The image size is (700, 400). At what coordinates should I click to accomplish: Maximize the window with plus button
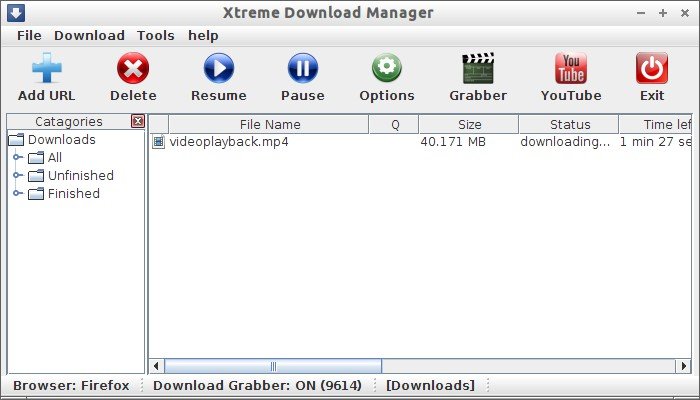pos(663,13)
